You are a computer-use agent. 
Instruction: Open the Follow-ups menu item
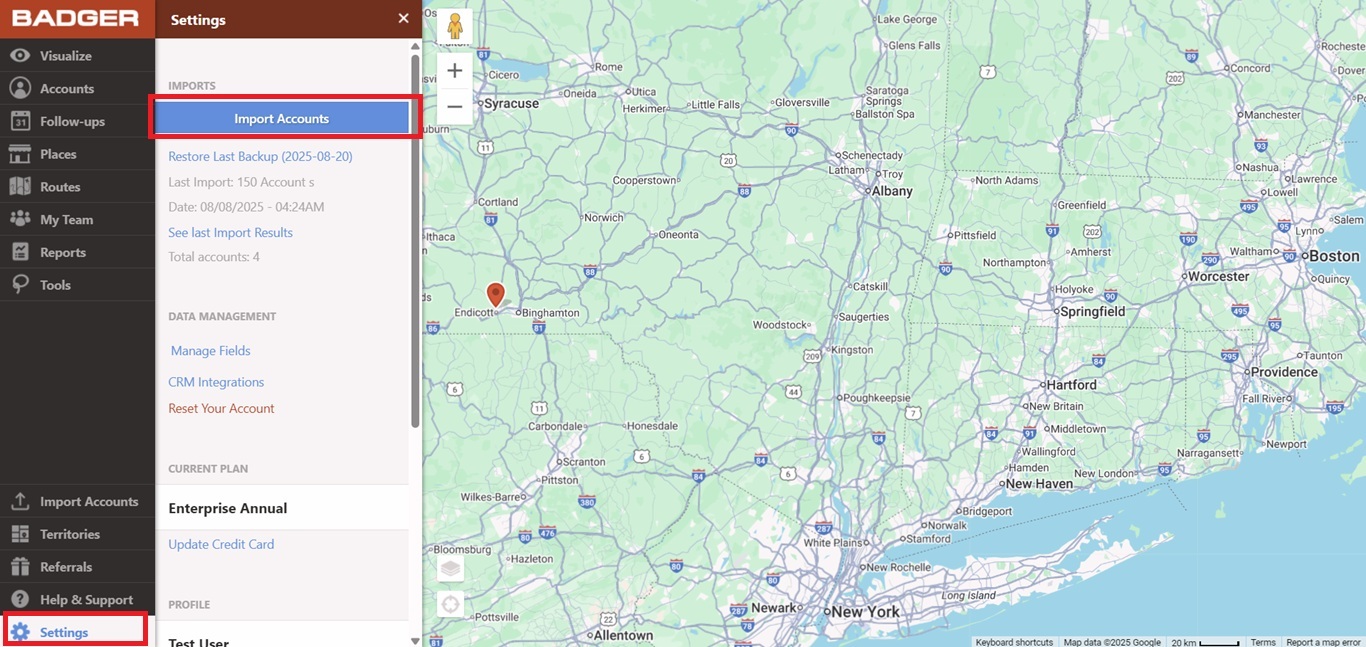point(77,121)
